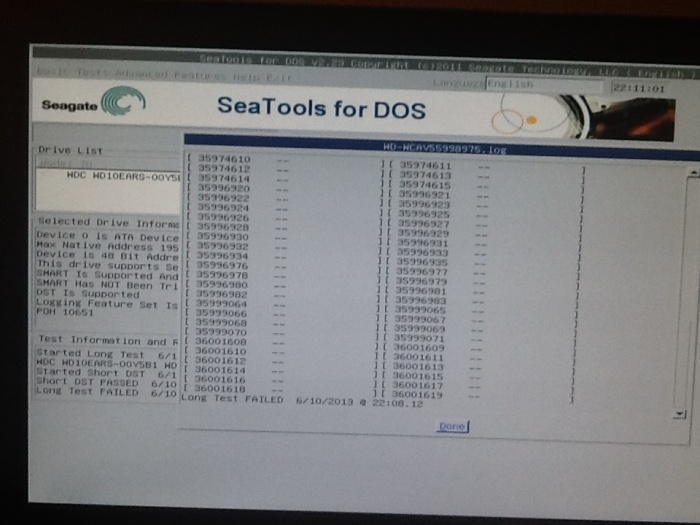Click the Logging Feature Set line

tap(107, 304)
